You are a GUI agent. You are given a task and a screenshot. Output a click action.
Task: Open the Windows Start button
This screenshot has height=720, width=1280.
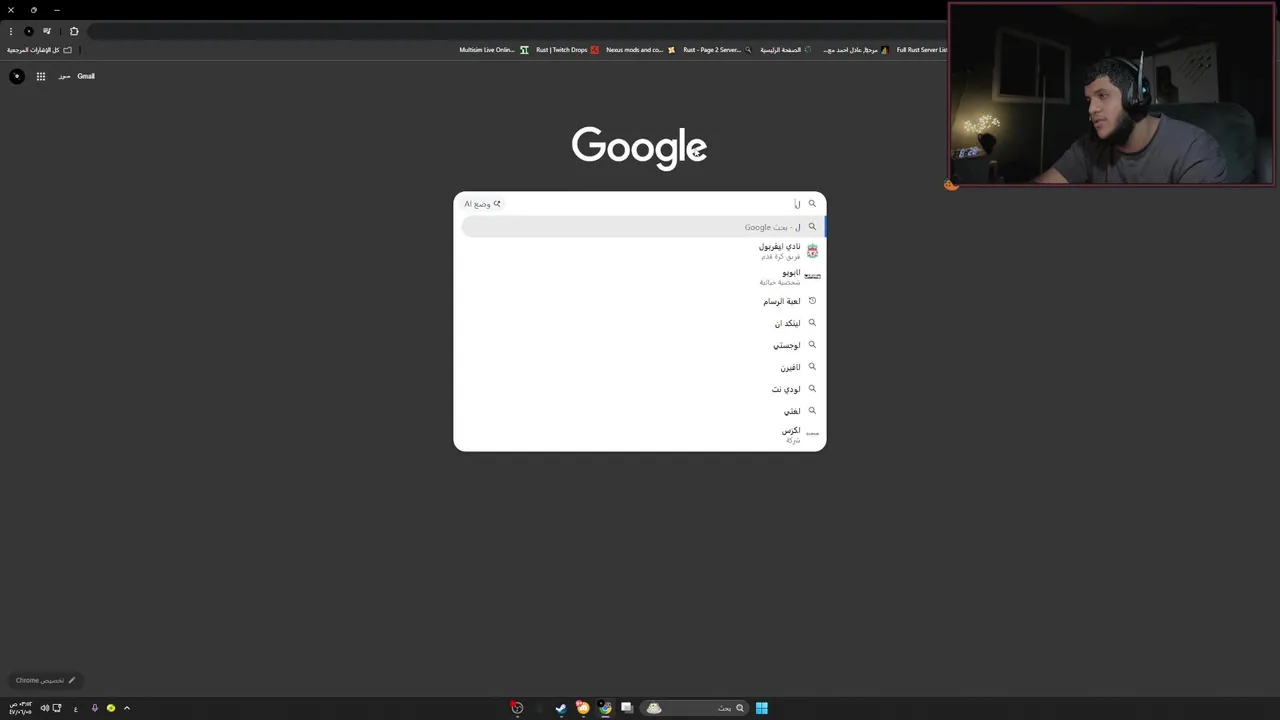[762, 708]
